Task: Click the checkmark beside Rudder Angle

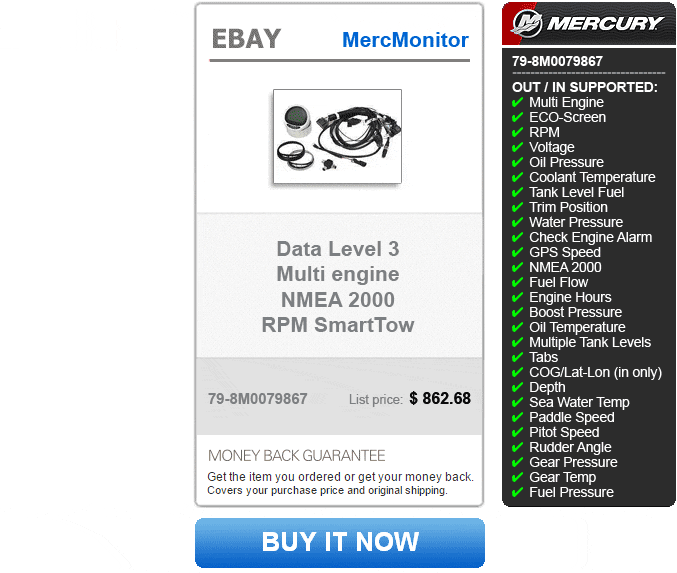Action: 517,447
